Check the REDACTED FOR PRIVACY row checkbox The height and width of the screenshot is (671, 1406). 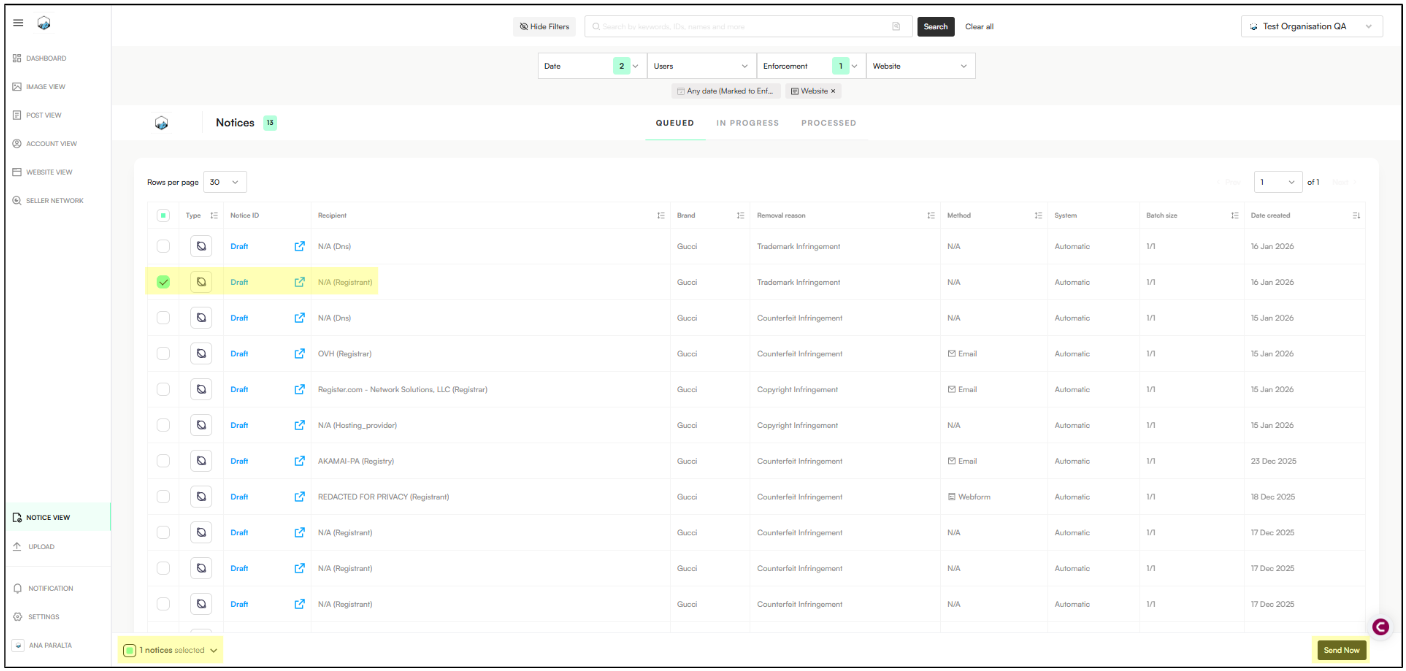click(x=163, y=497)
